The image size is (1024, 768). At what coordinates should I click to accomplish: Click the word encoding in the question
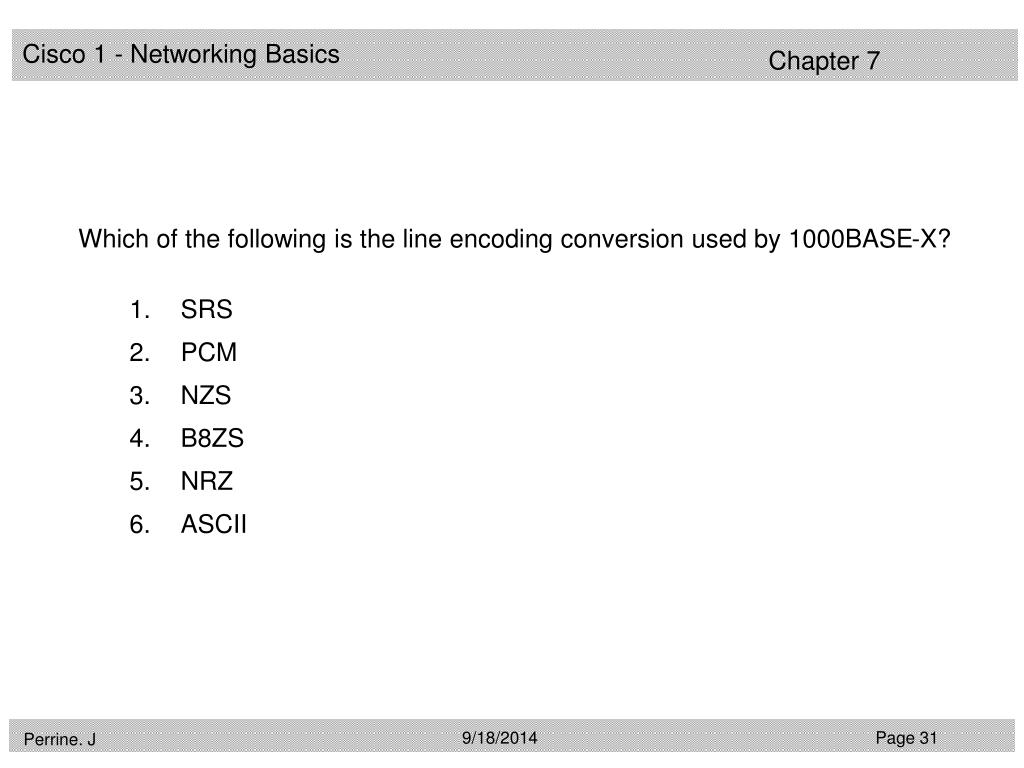[x=502, y=240]
